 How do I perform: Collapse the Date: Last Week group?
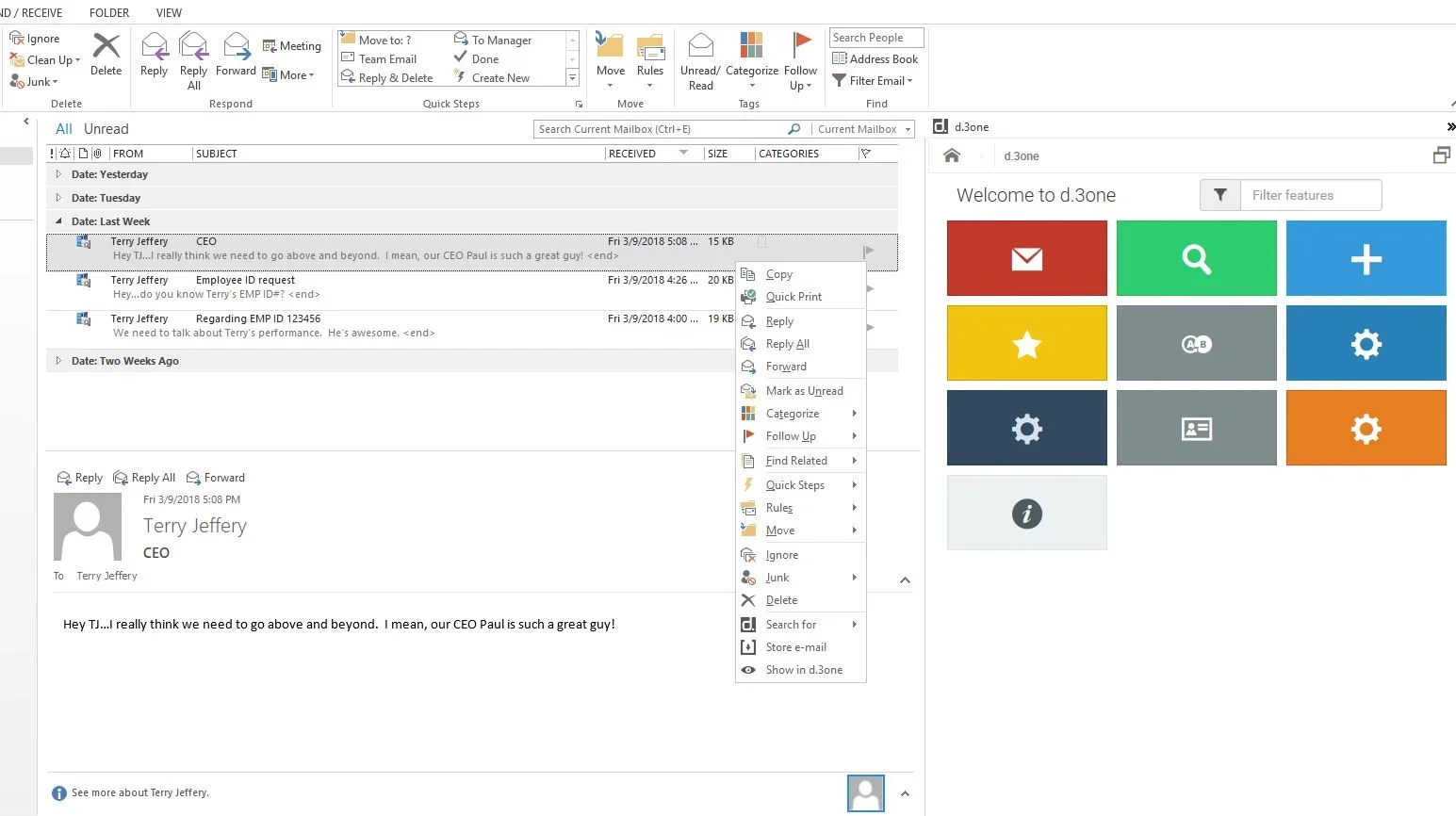pos(58,221)
